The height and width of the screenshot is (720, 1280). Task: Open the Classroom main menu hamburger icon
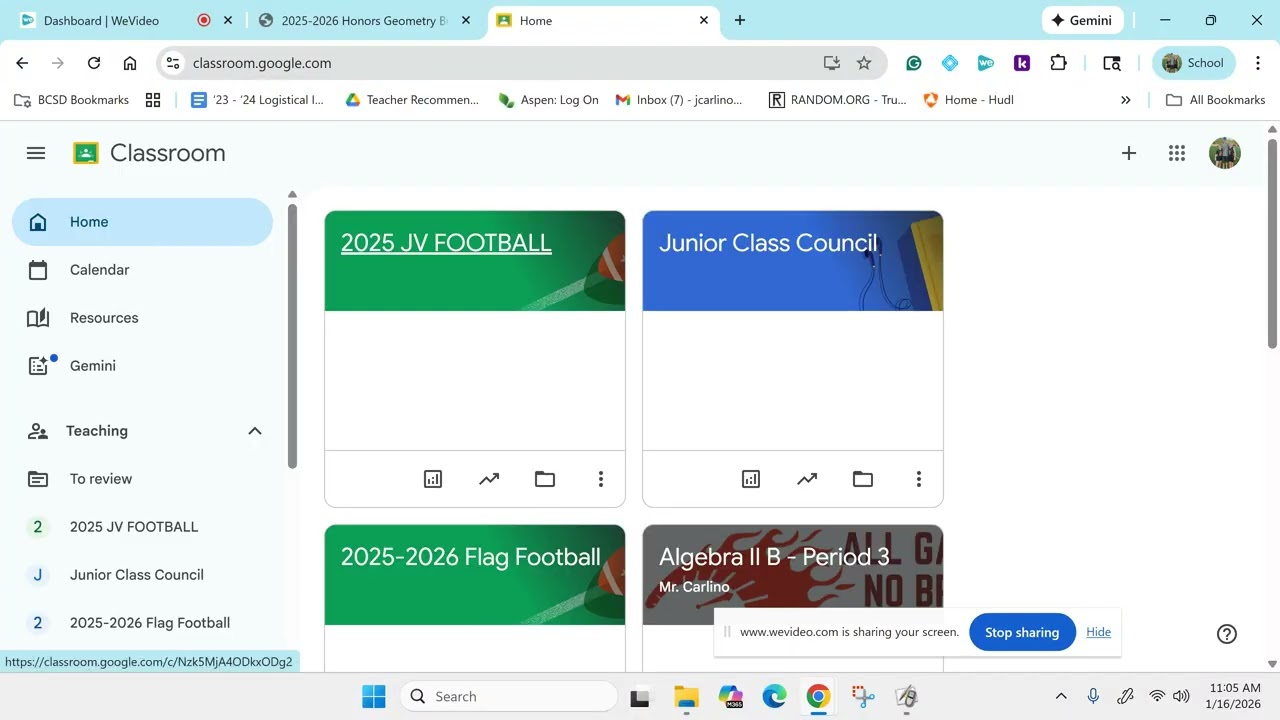tap(36, 153)
